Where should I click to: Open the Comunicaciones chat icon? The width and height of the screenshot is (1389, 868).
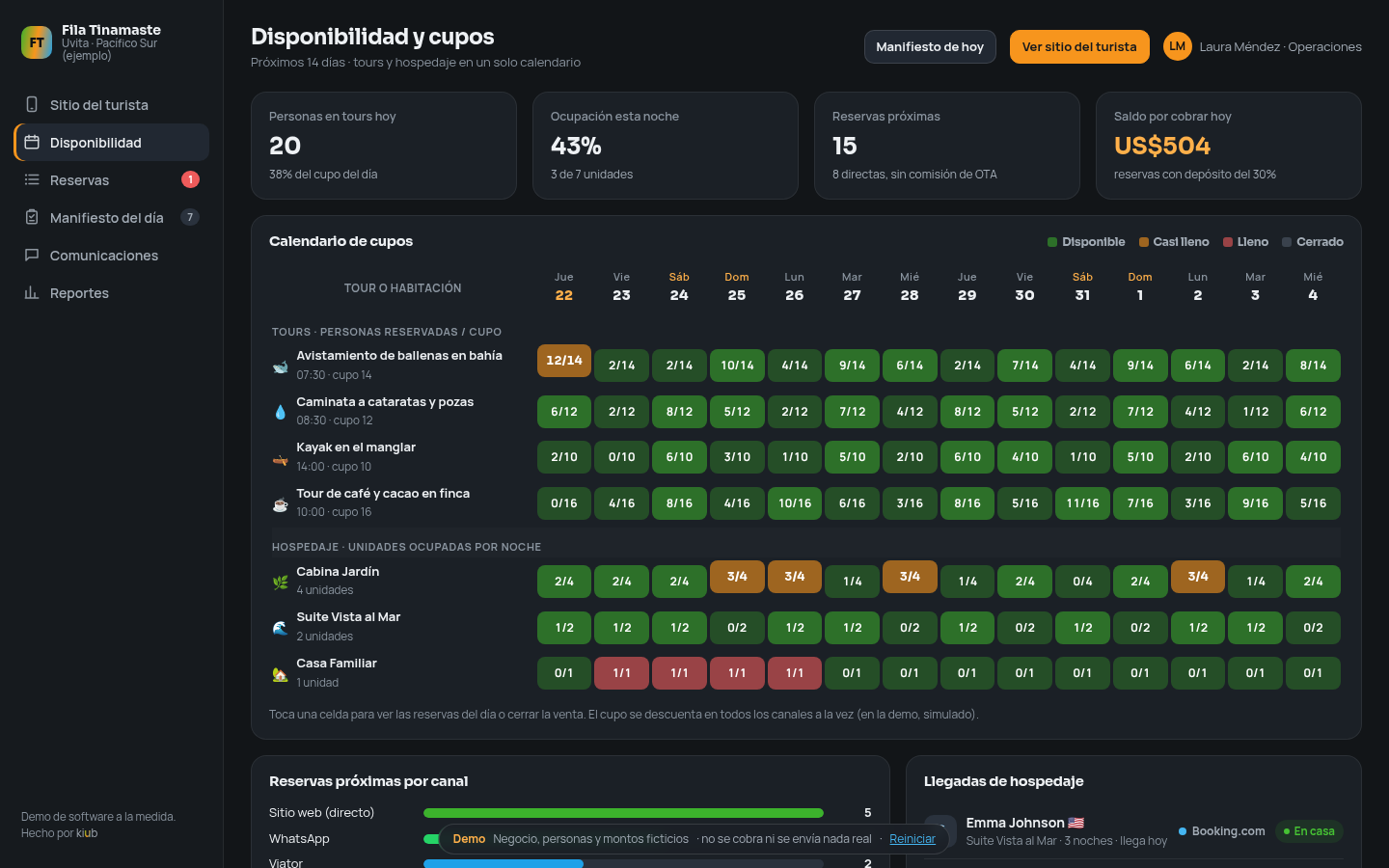tap(32, 255)
